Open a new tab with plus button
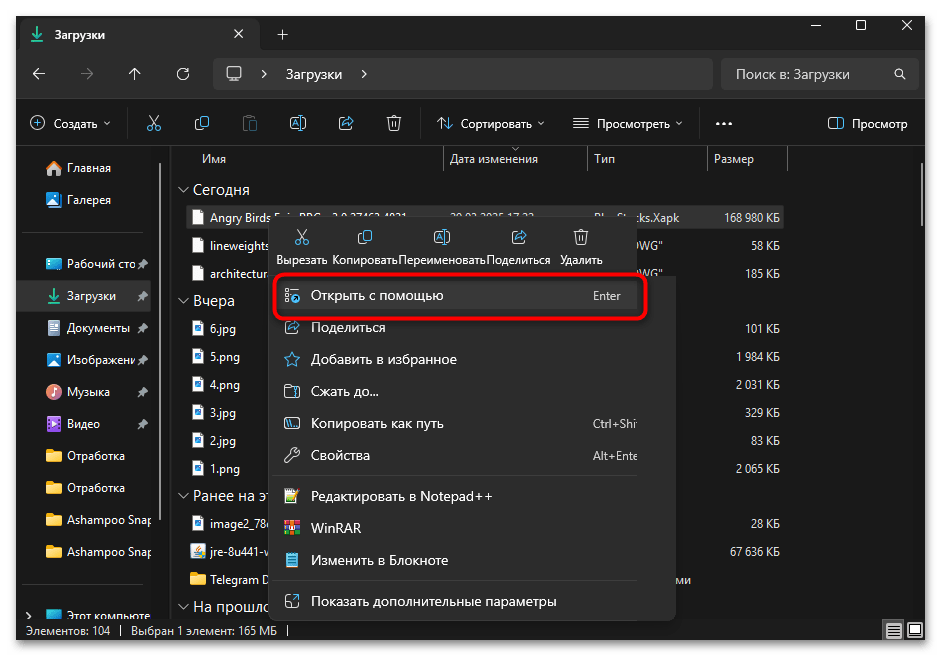 pos(283,35)
